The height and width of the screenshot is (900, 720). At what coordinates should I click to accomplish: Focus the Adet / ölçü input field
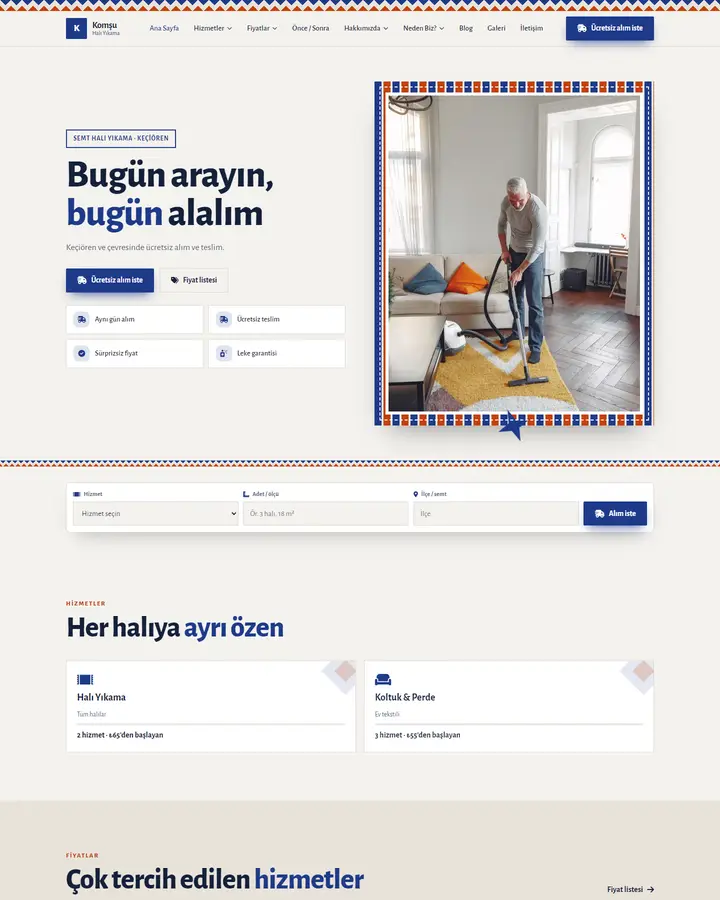click(x=326, y=514)
